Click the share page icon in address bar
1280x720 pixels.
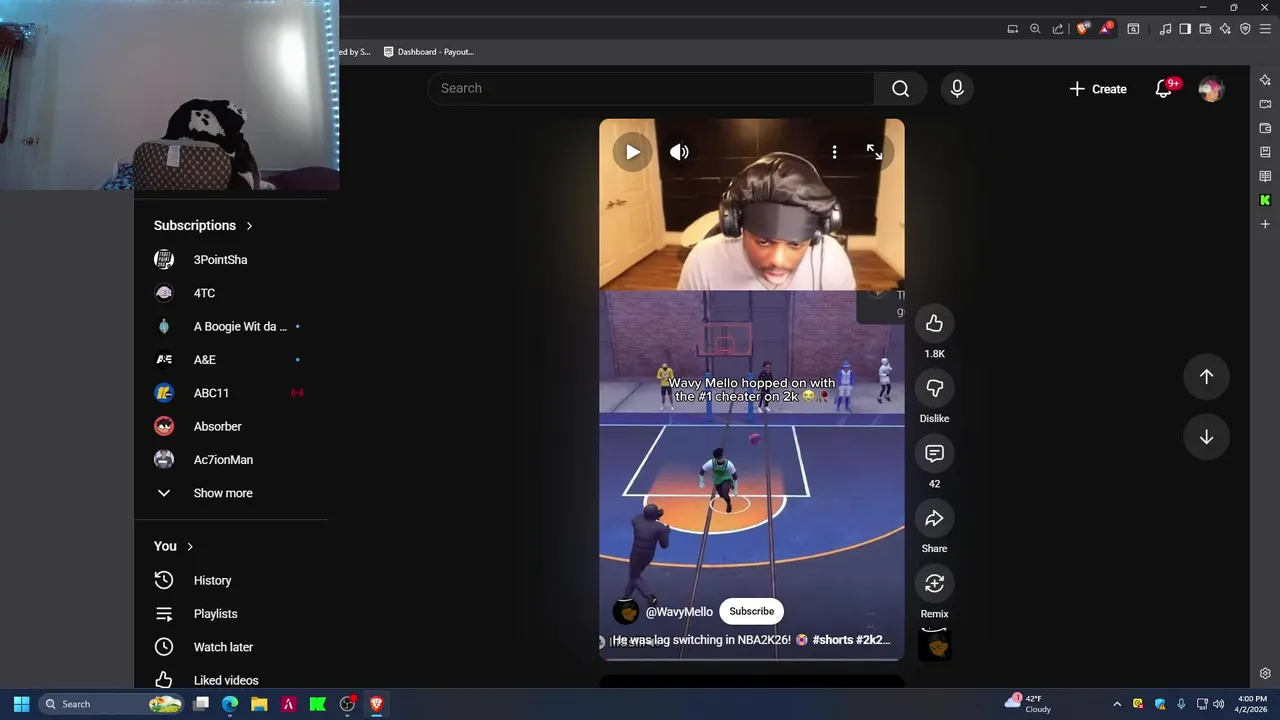click(x=1058, y=29)
